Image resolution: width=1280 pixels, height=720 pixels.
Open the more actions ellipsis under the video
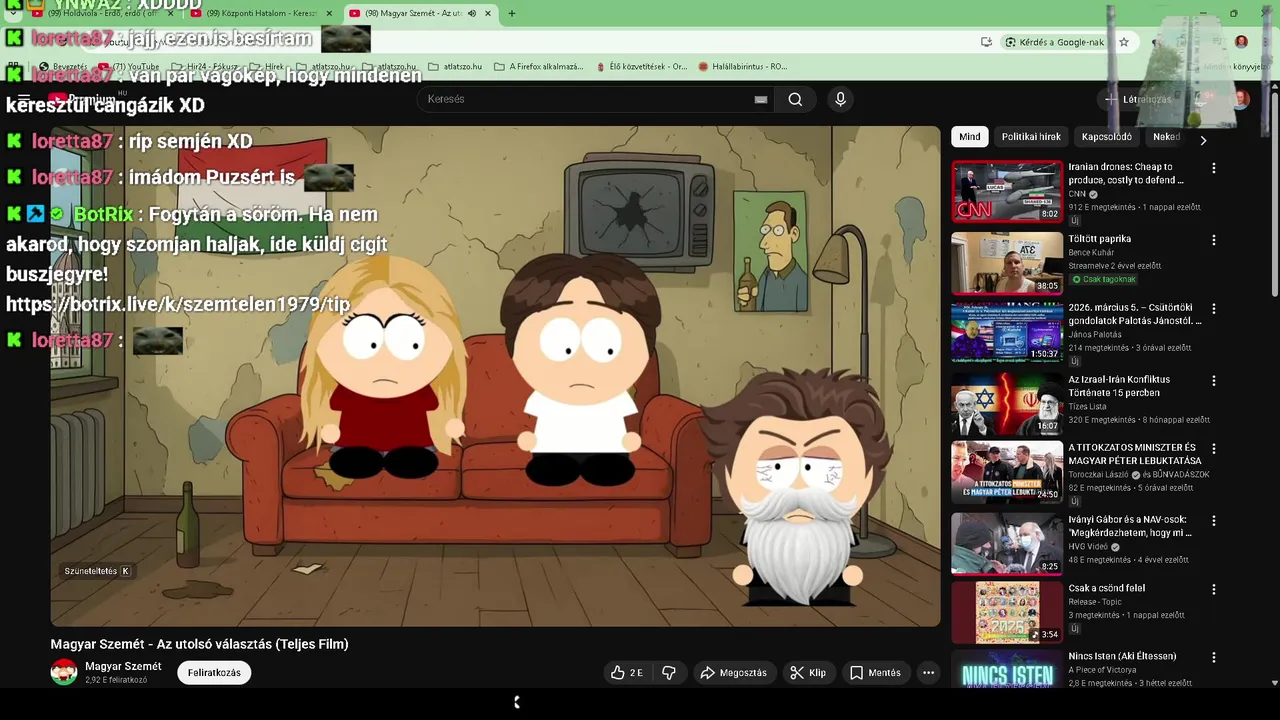point(928,673)
